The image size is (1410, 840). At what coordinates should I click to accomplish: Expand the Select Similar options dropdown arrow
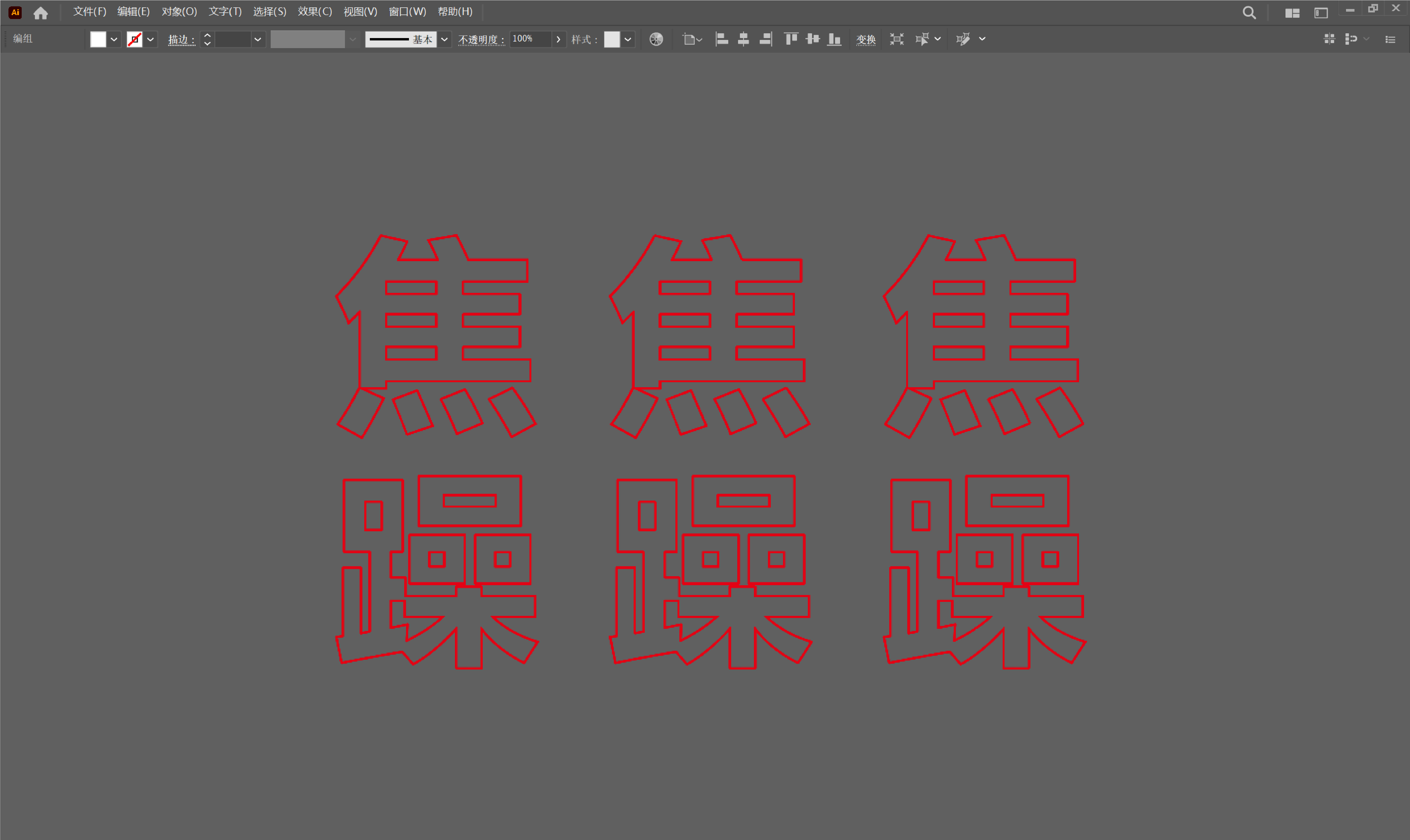point(937,39)
